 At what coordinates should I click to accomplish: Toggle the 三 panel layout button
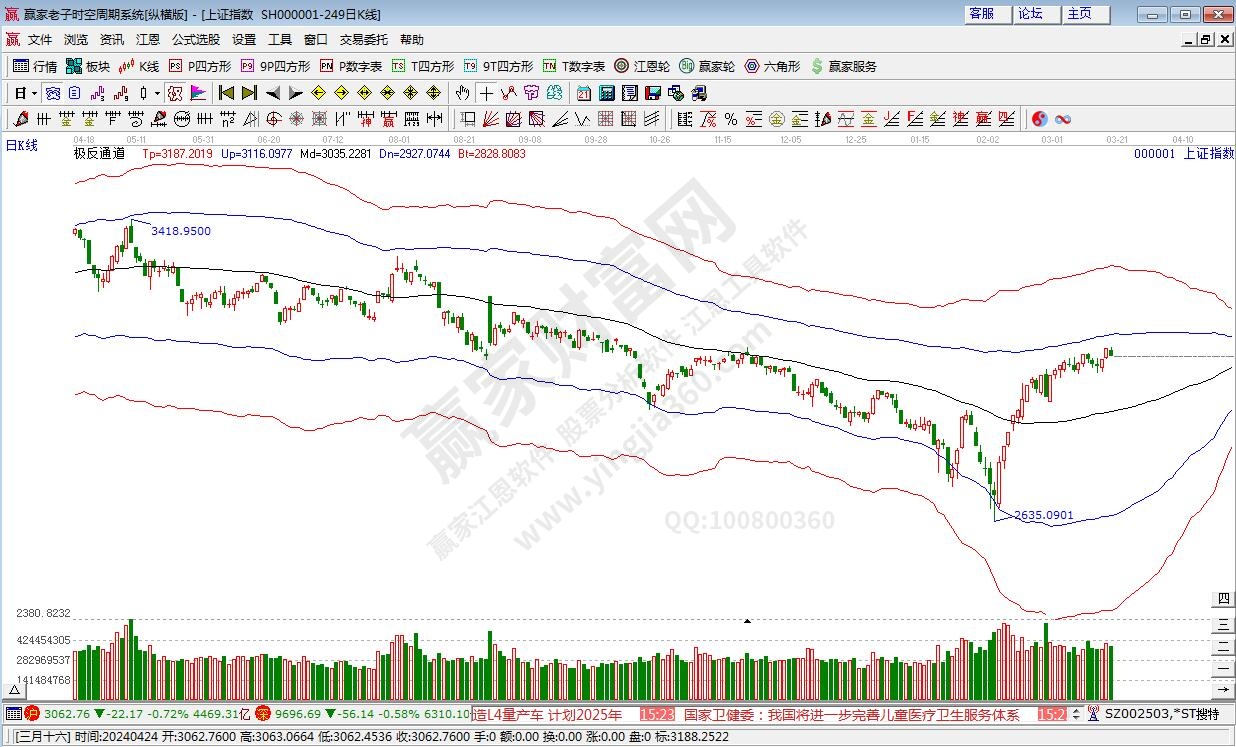(1222, 623)
